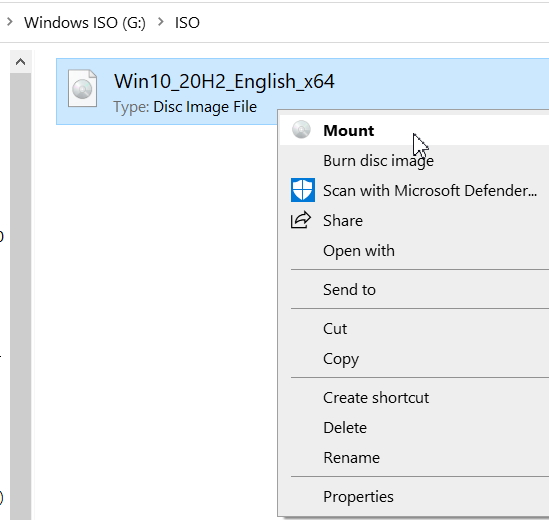Viewport: 549px width, 520px height.
Task: Select Create shortcut option
Action: coord(414,397)
